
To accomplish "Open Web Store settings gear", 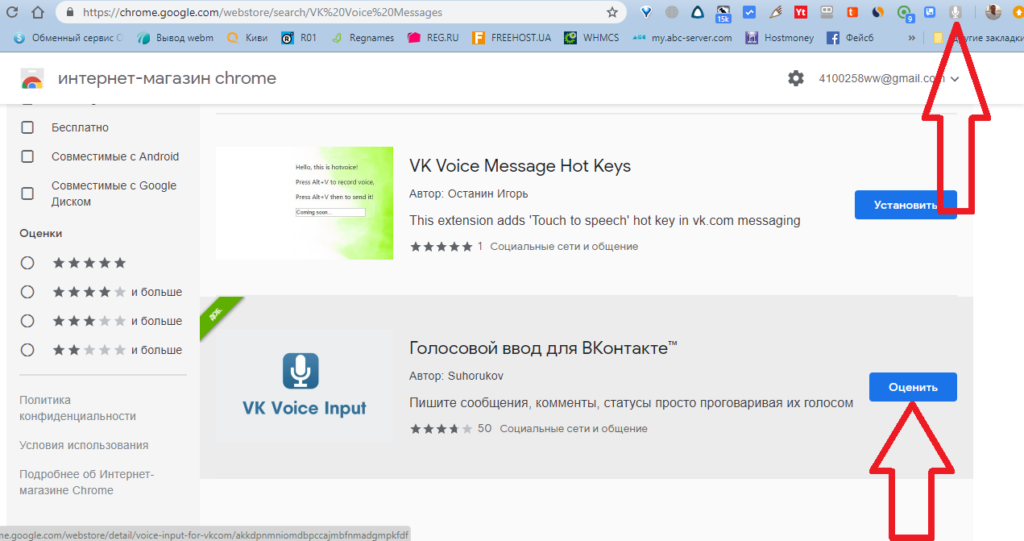I will click(795, 78).
